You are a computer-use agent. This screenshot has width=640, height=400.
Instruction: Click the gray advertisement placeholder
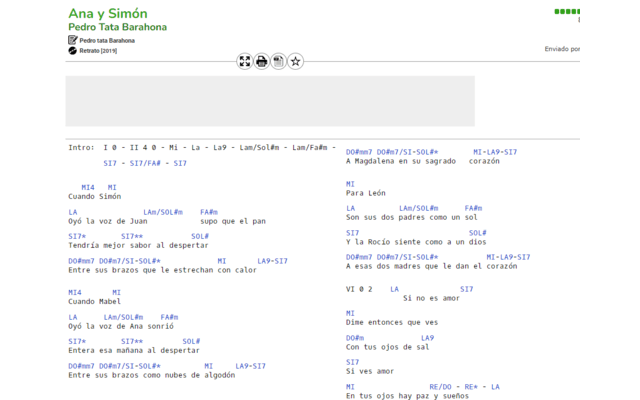click(270, 101)
